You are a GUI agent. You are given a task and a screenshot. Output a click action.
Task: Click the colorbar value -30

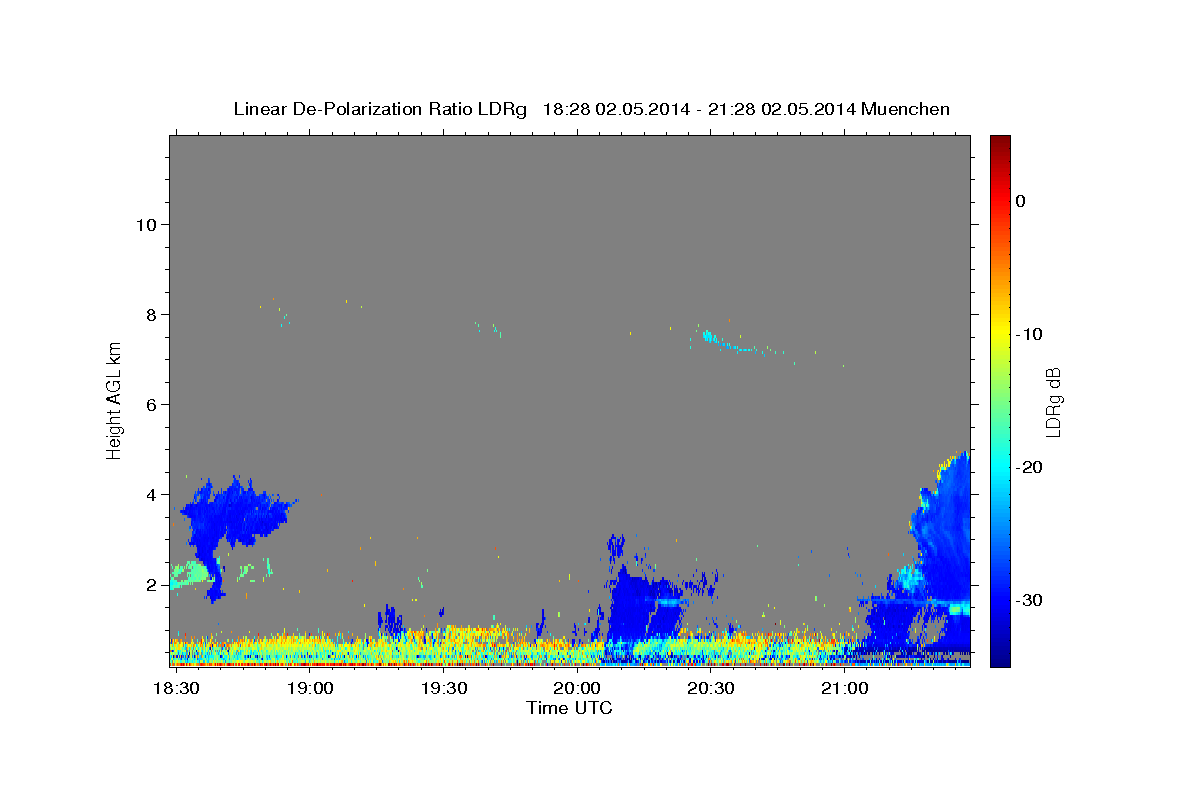1028,600
